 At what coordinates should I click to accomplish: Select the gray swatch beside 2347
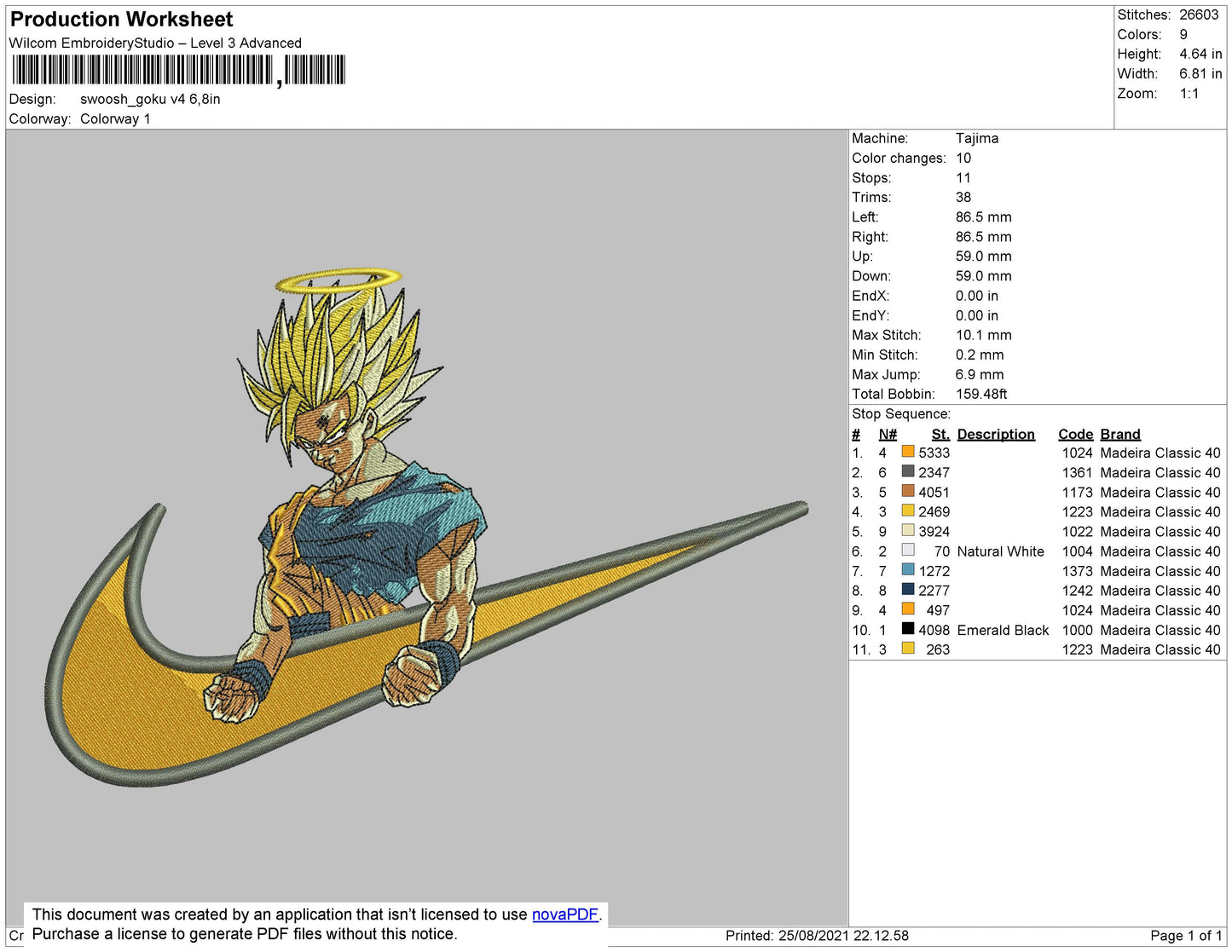[x=908, y=471]
